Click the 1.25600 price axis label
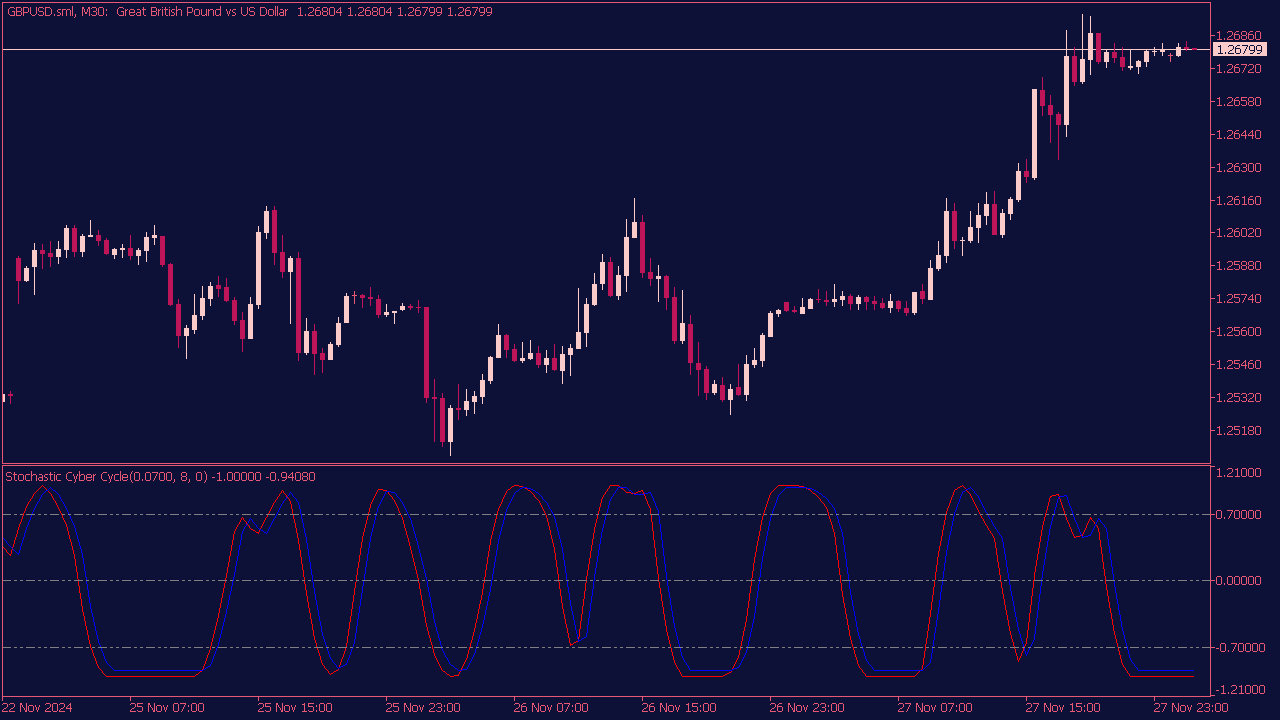 tap(1241, 332)
